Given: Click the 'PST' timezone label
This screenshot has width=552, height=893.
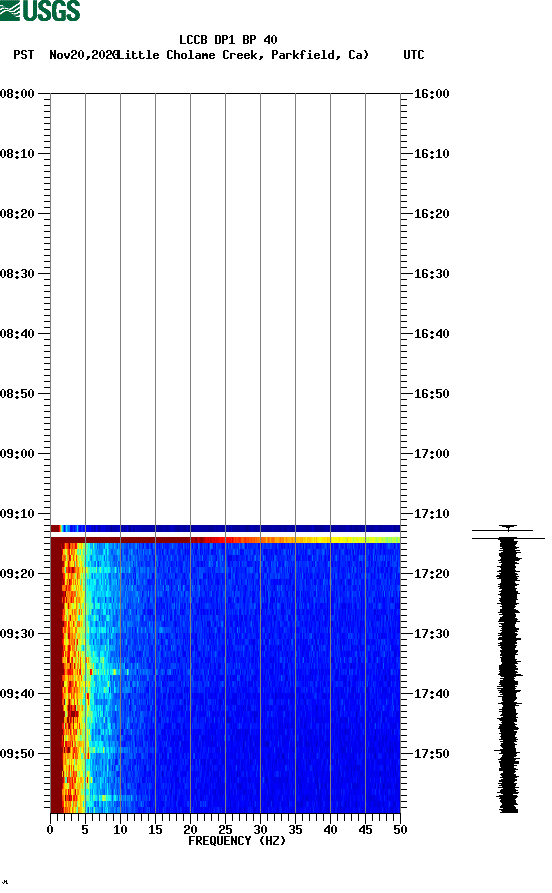Looking at the screenshot, I should point(23,55).
